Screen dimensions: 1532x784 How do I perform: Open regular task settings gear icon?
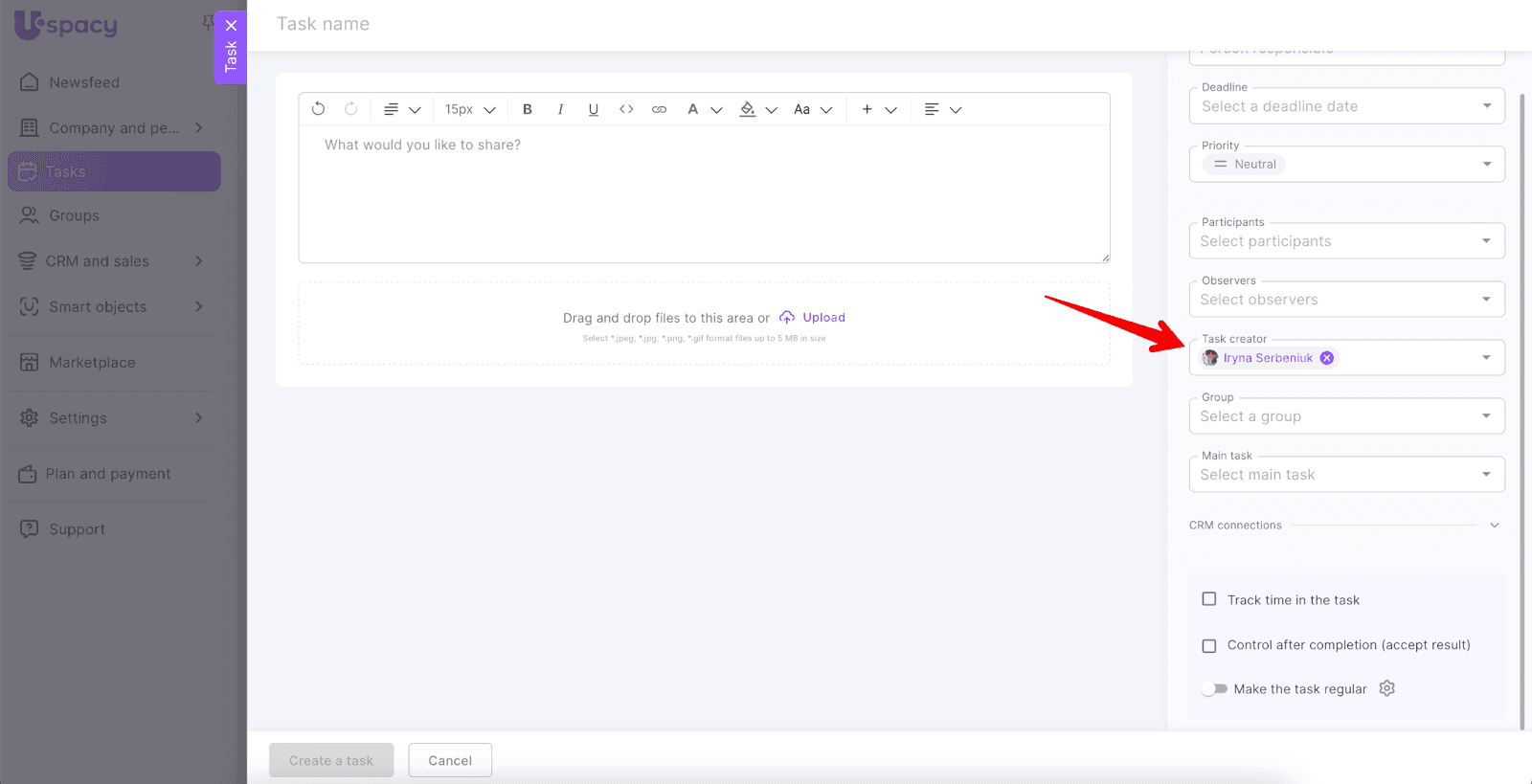1386,688
